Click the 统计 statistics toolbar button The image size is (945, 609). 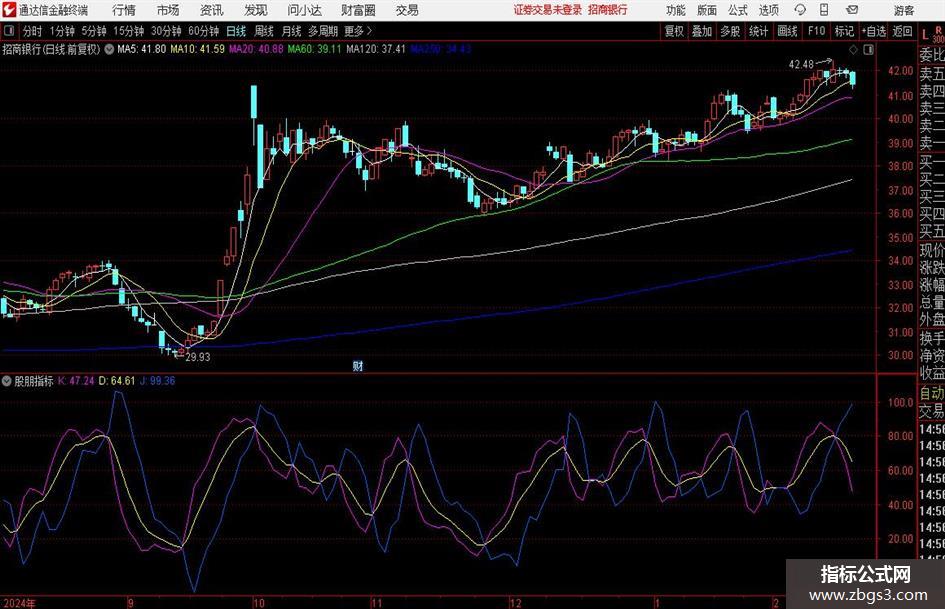[758, 31]
